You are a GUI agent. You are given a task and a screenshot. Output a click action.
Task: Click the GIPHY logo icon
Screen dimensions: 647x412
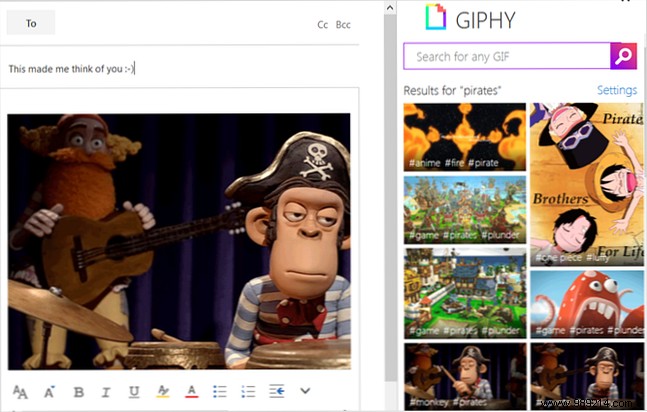click(x=434, y=18)
